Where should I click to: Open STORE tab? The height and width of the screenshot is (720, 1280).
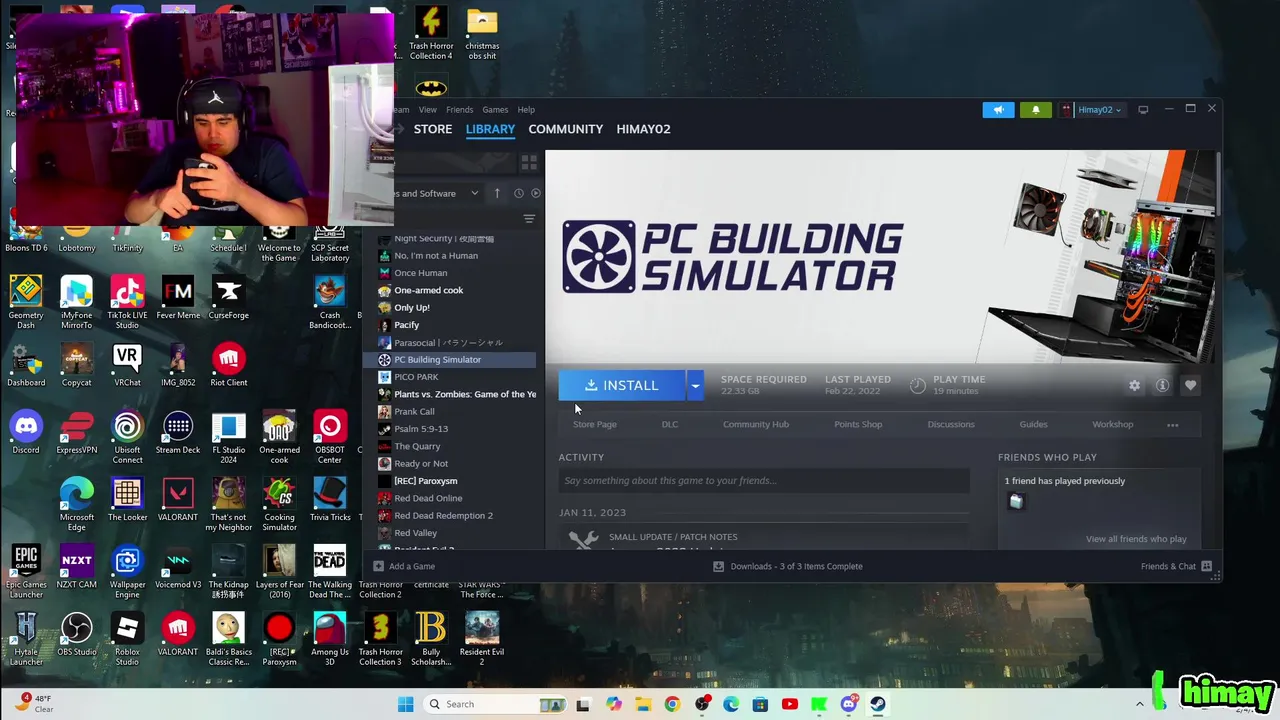click(x=433, y=129)
